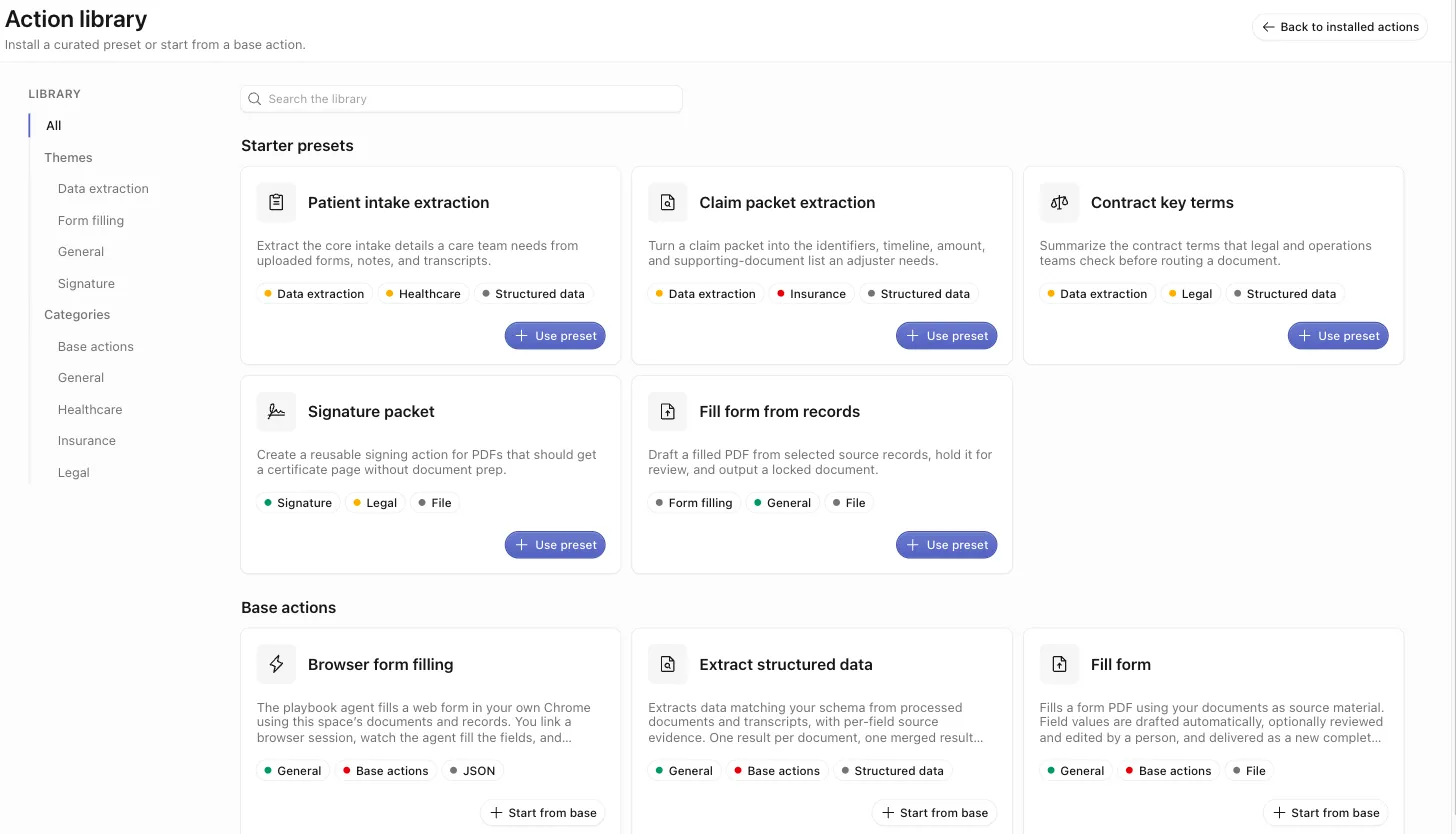Select All in the library sidebar

tap(54, 126)
